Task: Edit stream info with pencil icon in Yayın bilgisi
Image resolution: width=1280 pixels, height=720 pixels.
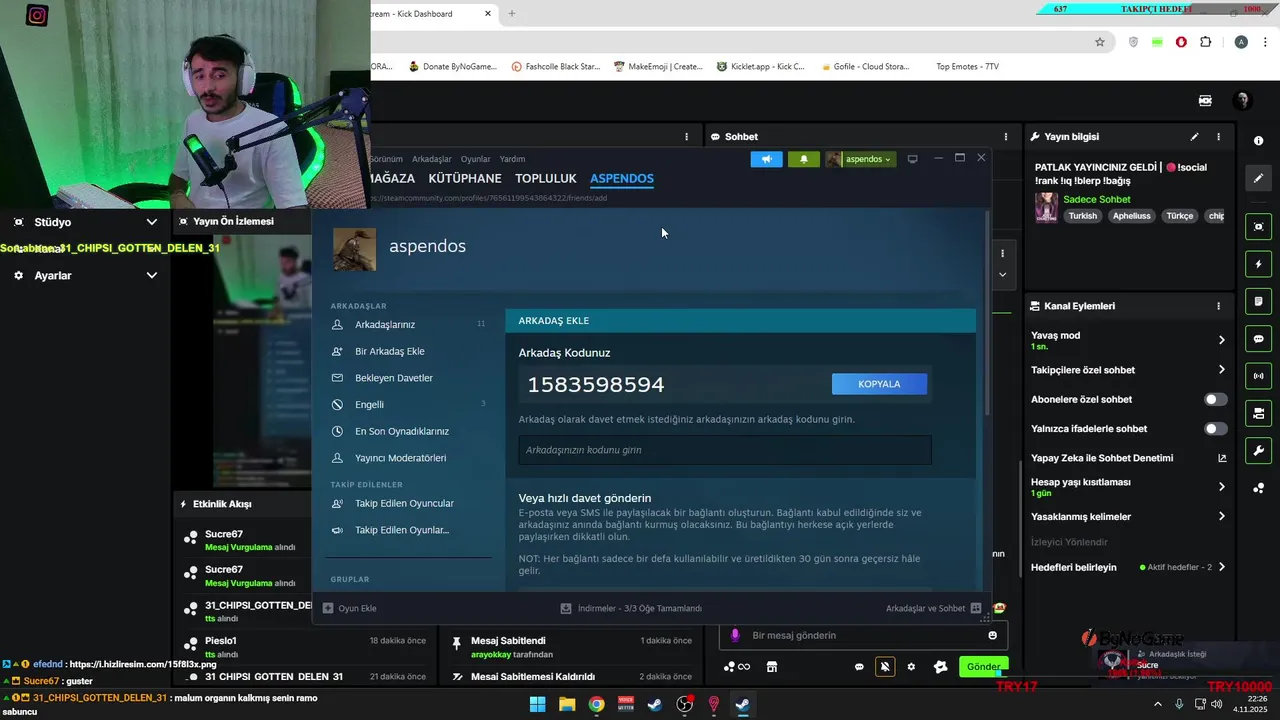Action: click(1194, 137)
